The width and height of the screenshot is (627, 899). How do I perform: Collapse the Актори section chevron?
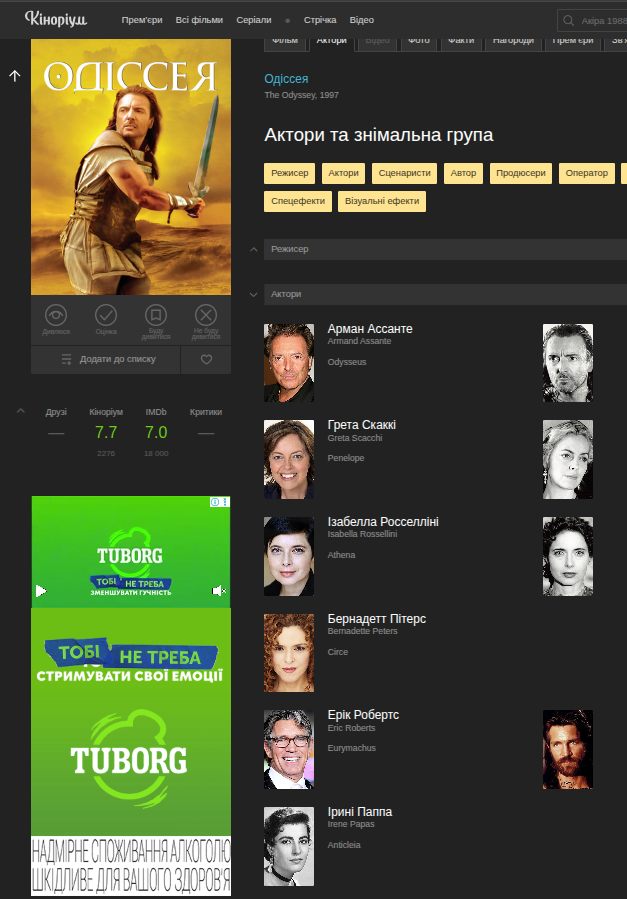[253, 294]
